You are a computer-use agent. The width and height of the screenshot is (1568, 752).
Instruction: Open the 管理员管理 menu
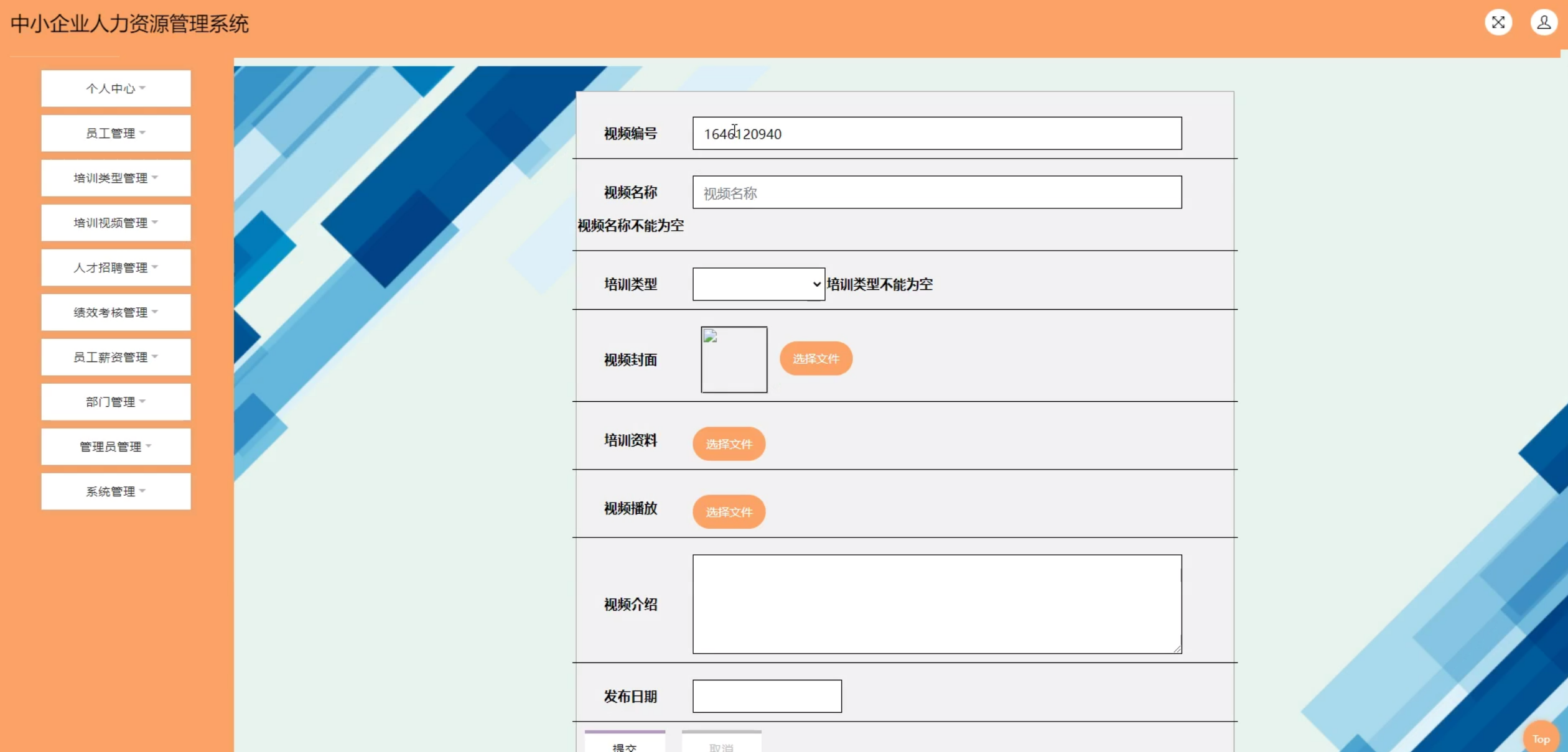(x=116, y=447)
